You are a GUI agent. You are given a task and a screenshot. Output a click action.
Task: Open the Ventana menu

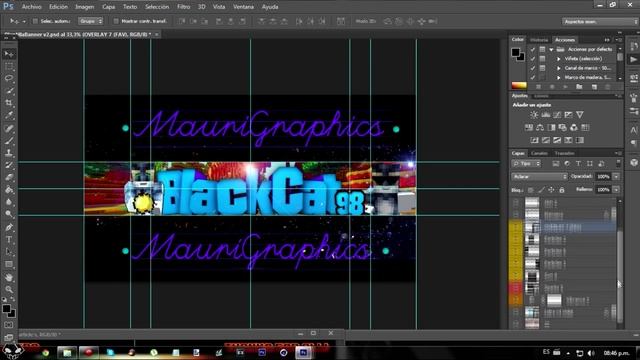(243, 7)
